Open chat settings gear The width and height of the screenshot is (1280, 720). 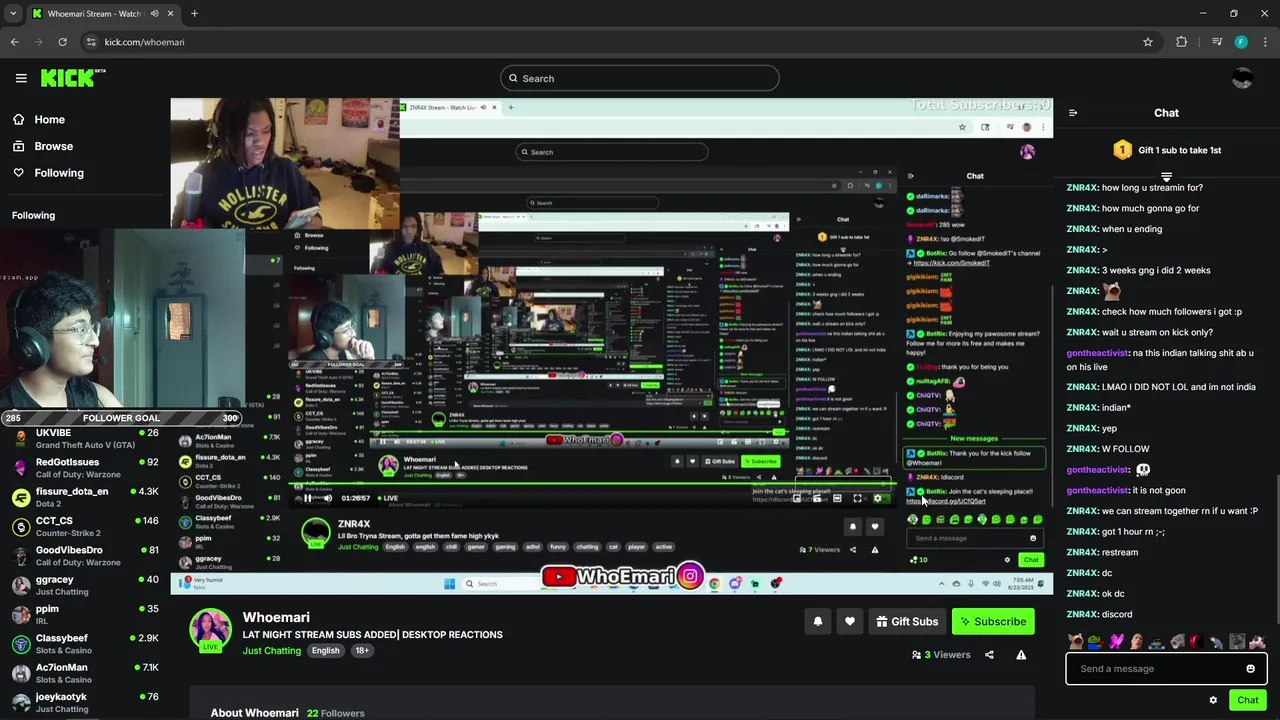tap(1213, 700)
